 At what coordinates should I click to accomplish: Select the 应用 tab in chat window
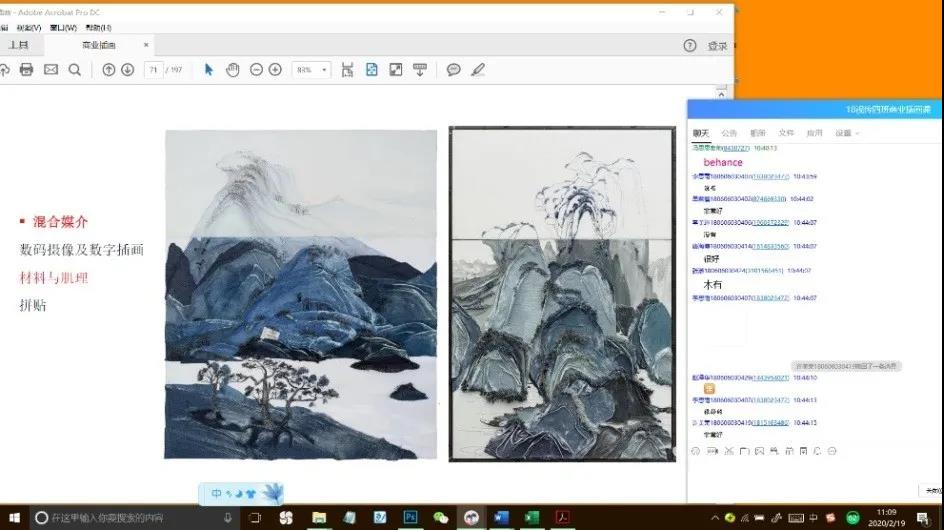click(815, 133)
